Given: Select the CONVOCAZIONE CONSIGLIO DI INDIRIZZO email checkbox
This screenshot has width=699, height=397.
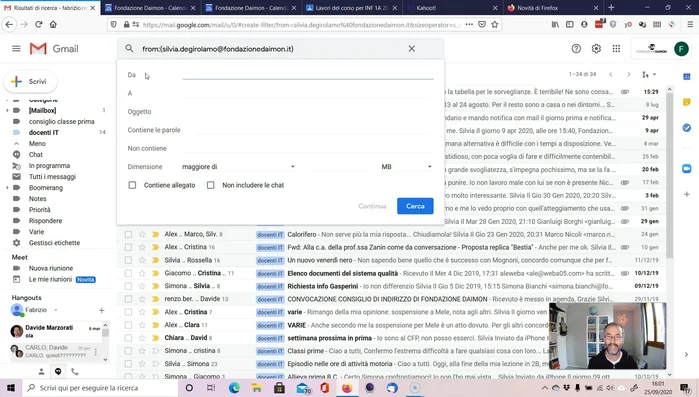Looking at the screenshot, I should 128,299.
